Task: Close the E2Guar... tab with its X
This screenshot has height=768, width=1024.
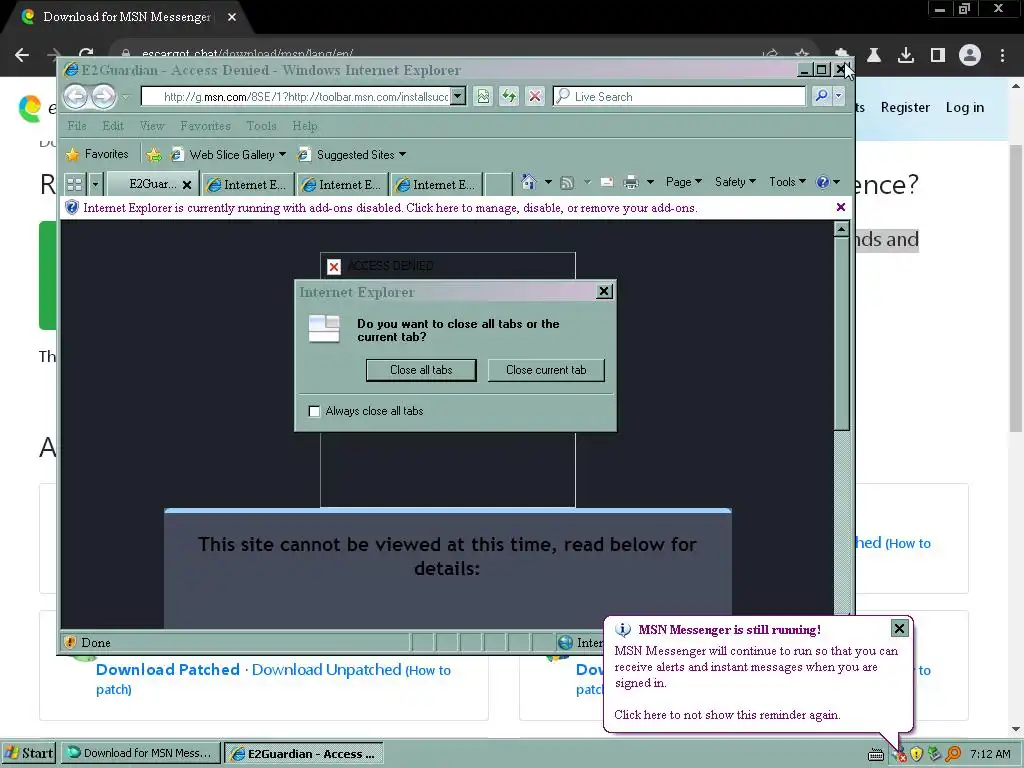Action: coord(187,185)
